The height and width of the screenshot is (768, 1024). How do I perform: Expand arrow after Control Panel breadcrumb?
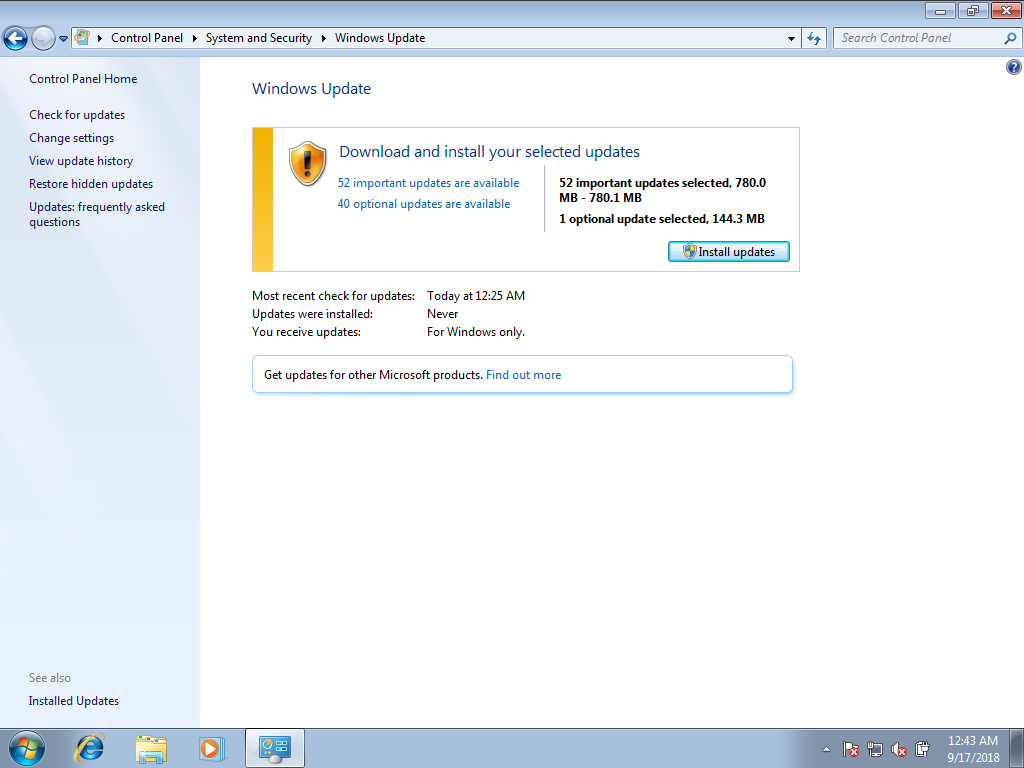coord(195,38)
